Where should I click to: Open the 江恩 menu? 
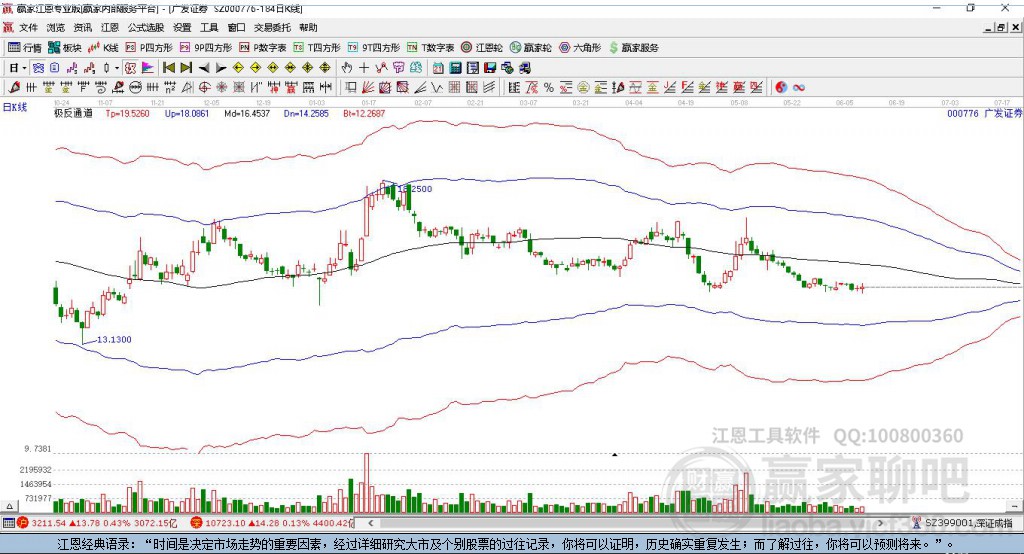[x=110, y=27]
